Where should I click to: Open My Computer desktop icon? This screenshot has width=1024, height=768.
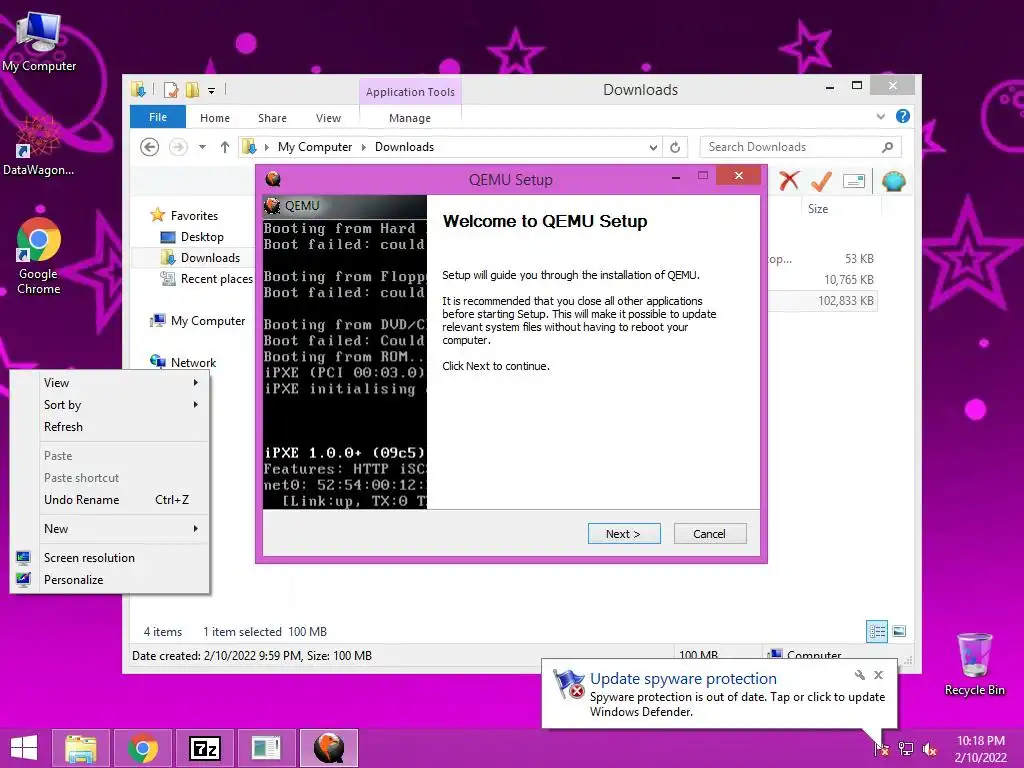point(39,41)
